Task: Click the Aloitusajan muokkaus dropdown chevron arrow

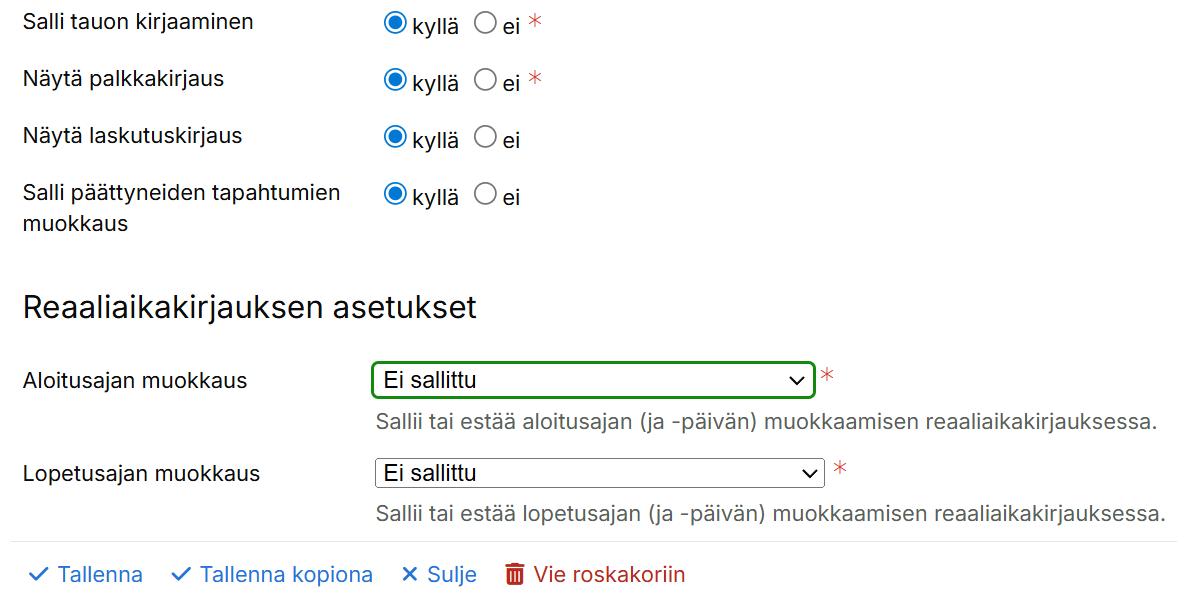Action: coord(797,380)
